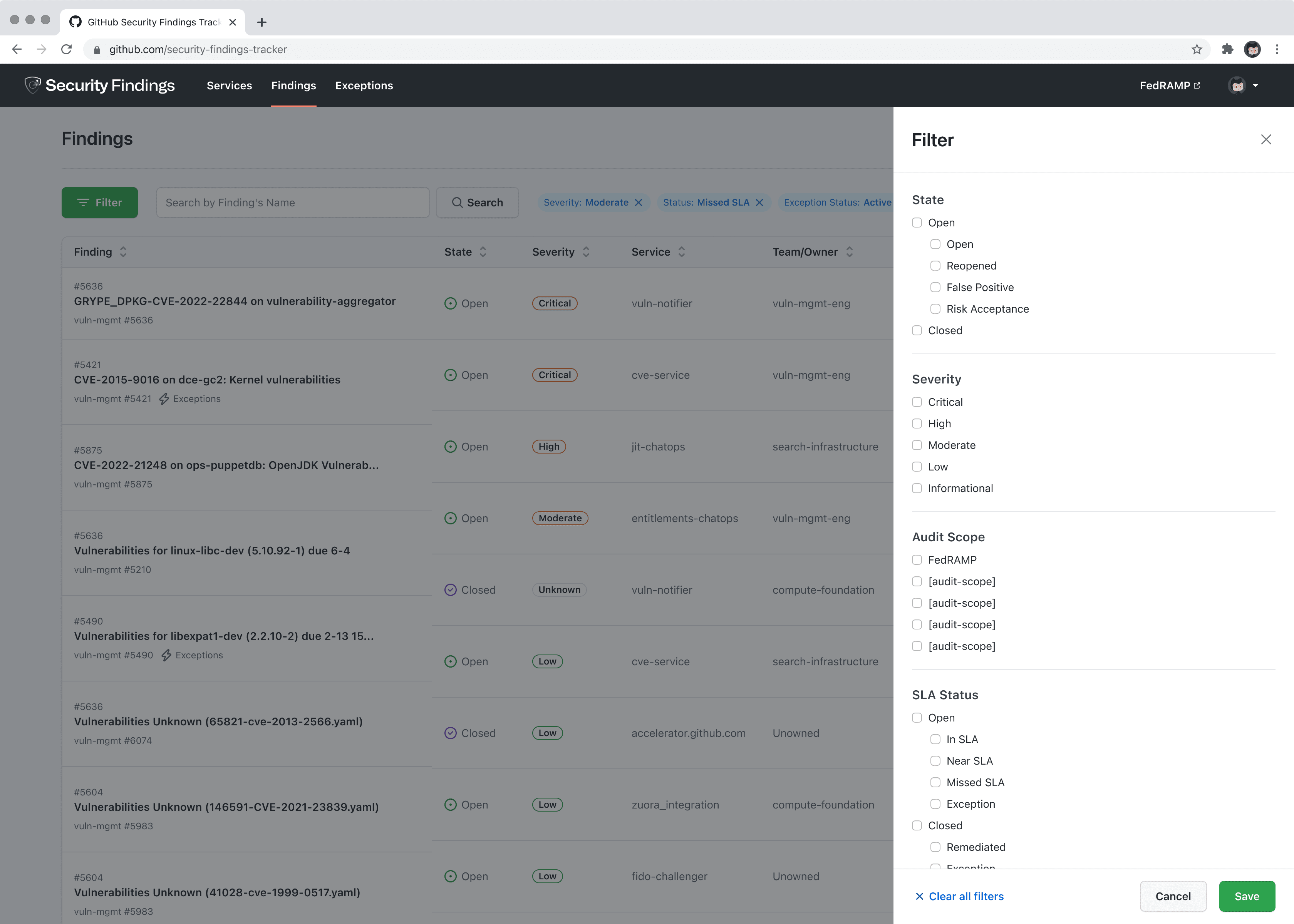Click the closed state icon in accelerator.github.com row
Screen dimensions: 1294x924
450,733
